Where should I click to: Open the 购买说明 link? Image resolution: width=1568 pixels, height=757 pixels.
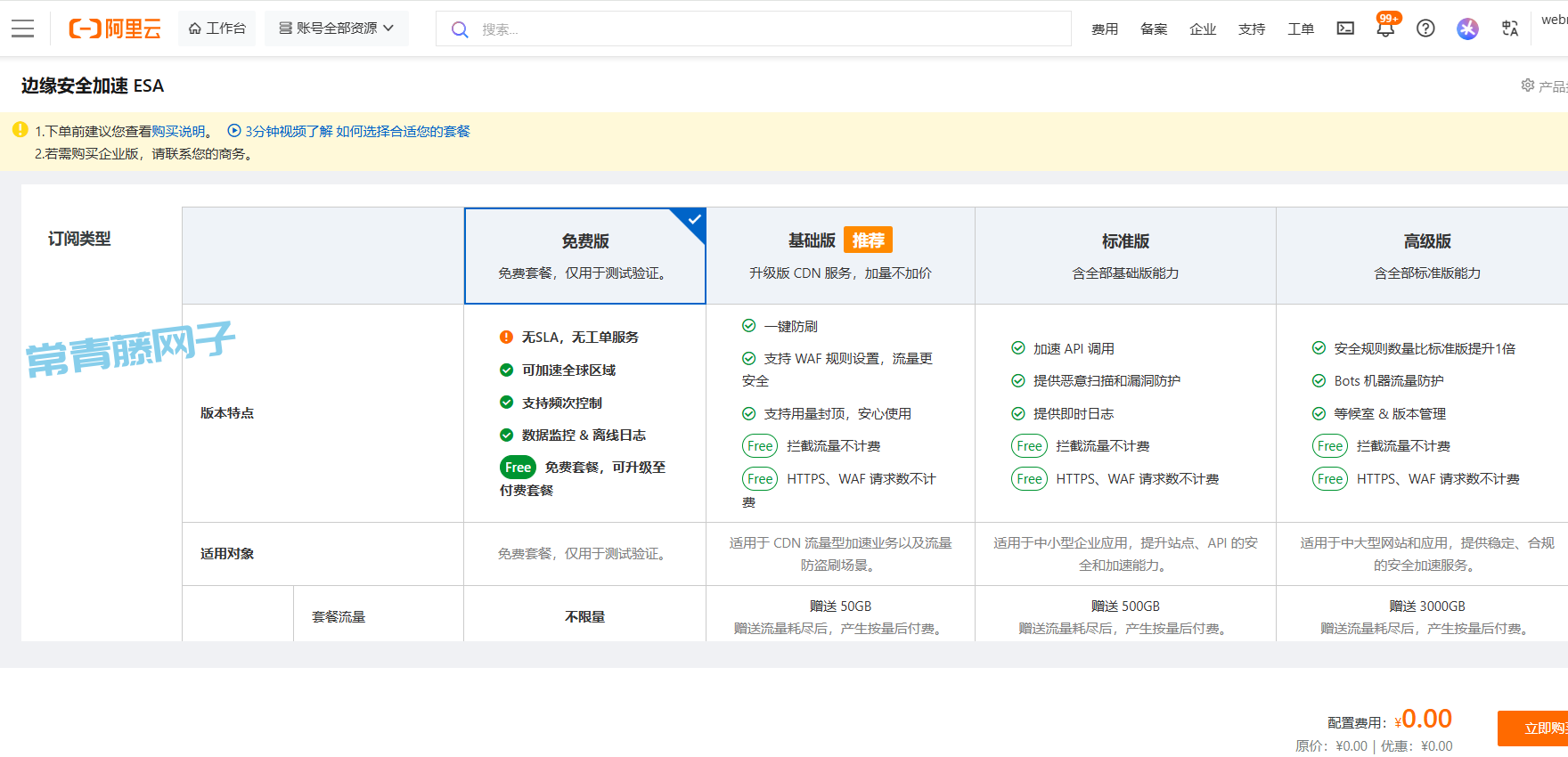tap(178, 131)
